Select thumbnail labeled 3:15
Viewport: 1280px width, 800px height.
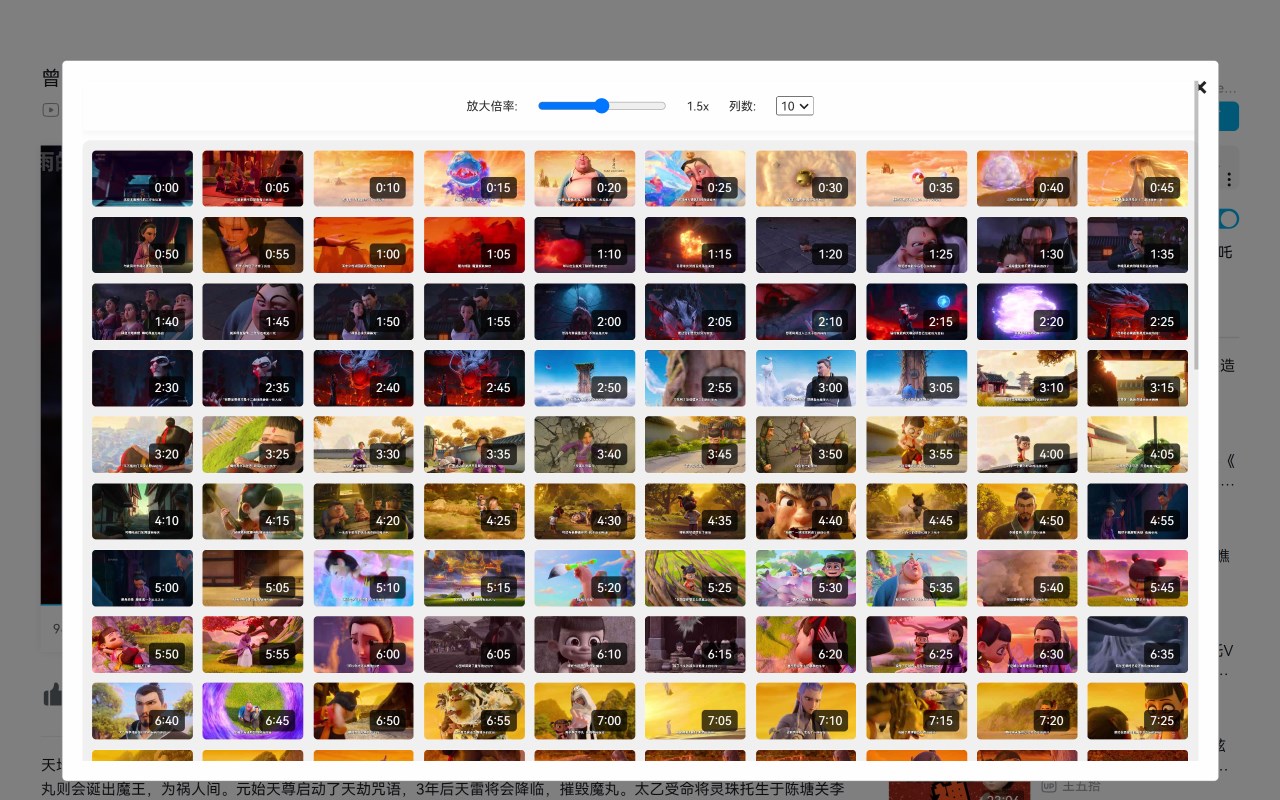click(x=1138, y=378)
